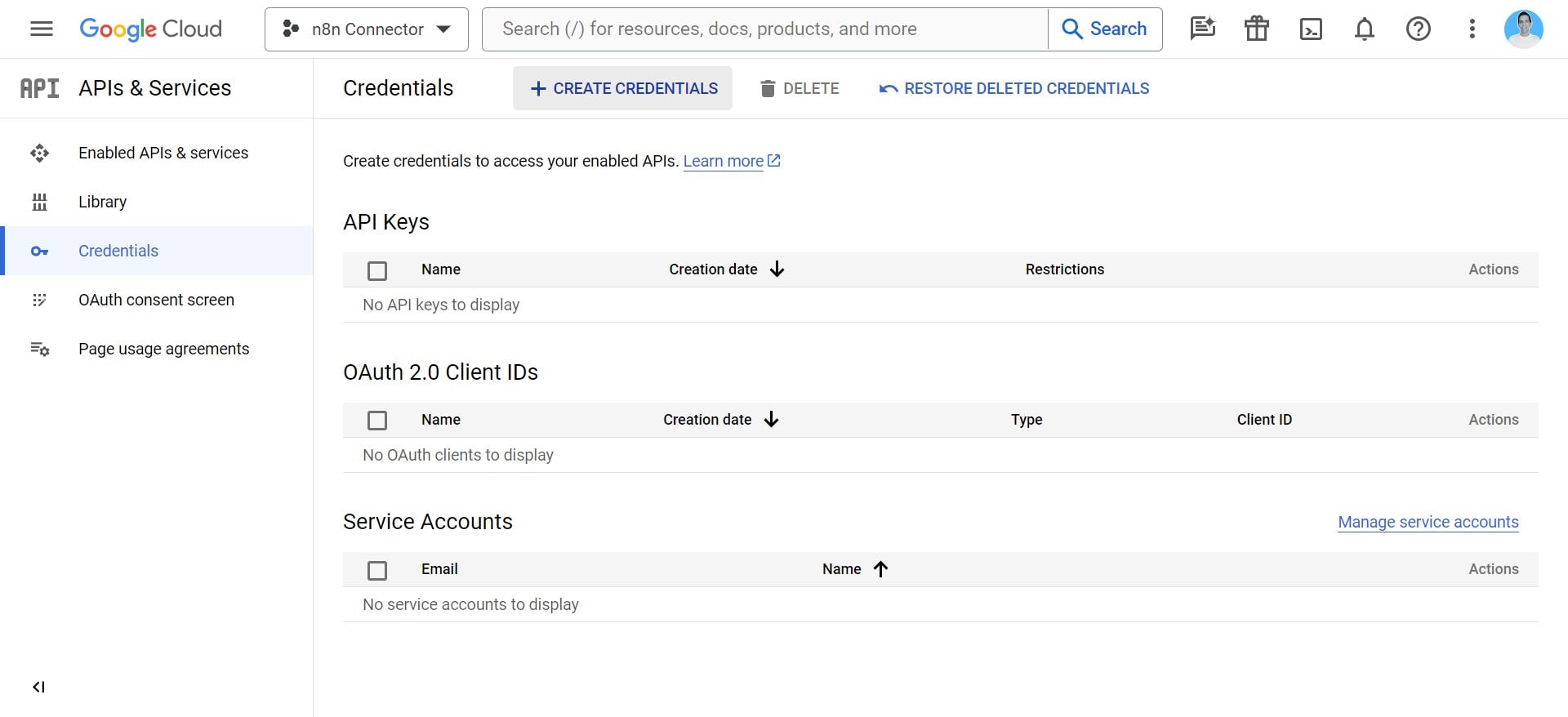Click API Keys Name column header
This screenshot has height=717, width=1568.
click(441, 269)
